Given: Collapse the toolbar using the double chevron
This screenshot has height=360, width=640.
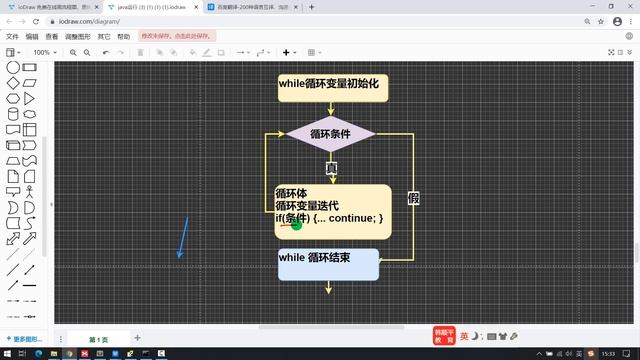Looking at the screenshot, I should point(630,52).
